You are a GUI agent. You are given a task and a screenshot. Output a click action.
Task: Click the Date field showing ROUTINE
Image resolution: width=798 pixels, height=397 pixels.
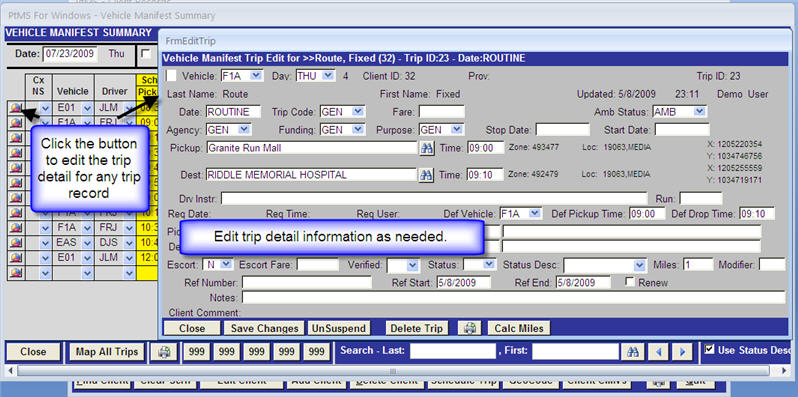click(233, 111)
